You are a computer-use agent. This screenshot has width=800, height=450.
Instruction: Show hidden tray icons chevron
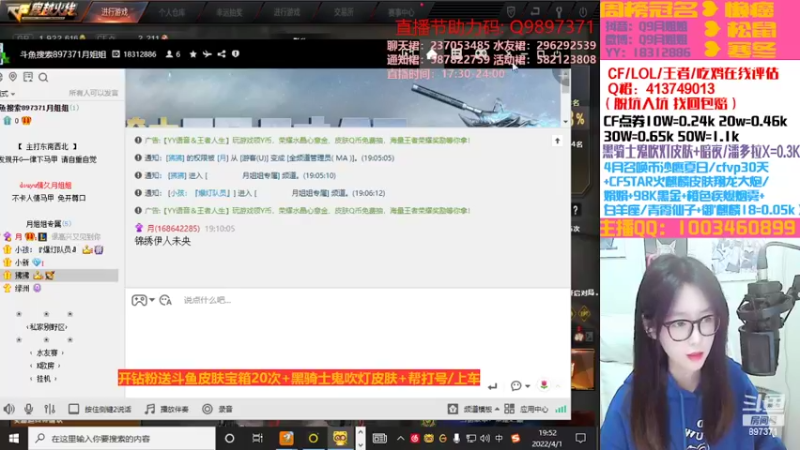click(x=401, y=438)
